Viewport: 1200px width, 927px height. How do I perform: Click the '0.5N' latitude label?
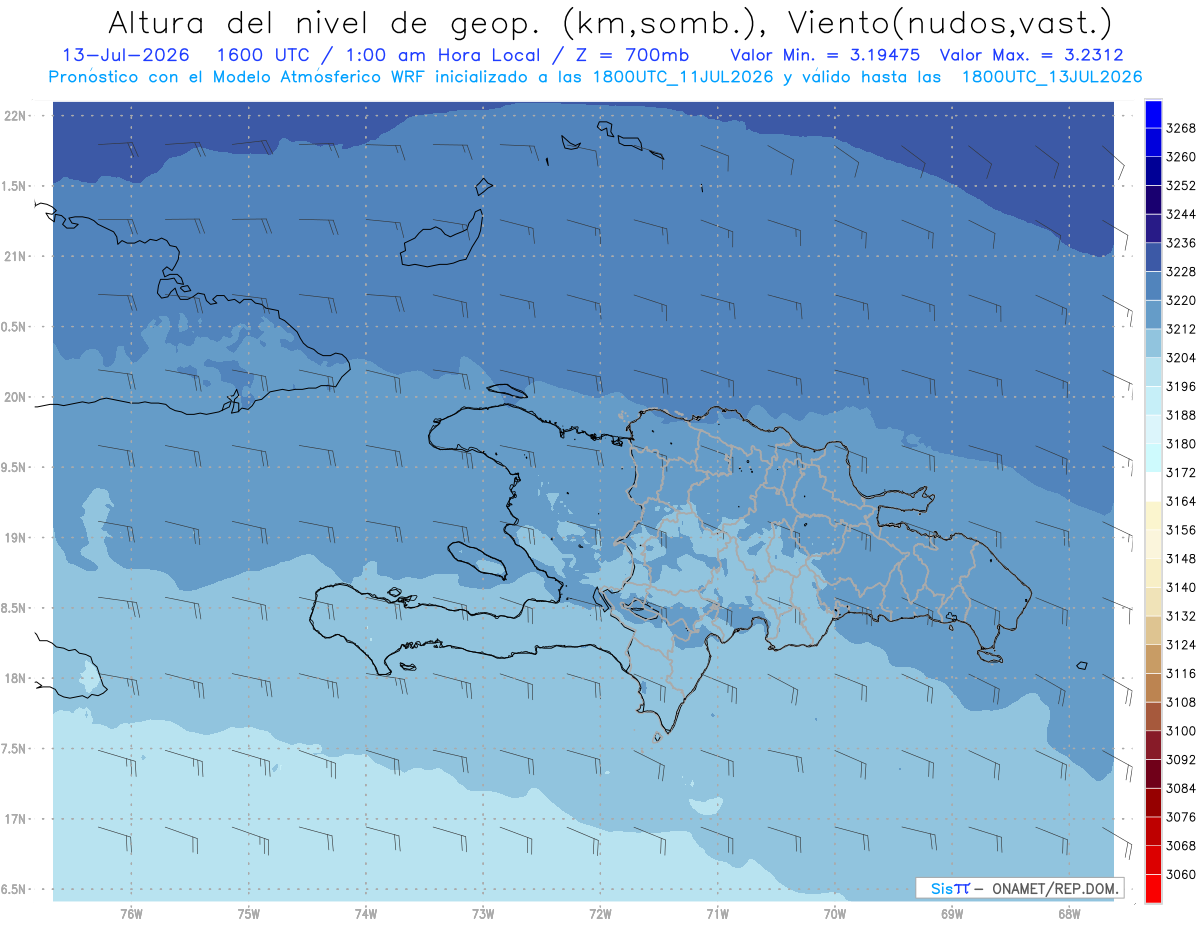coord(13,327)
